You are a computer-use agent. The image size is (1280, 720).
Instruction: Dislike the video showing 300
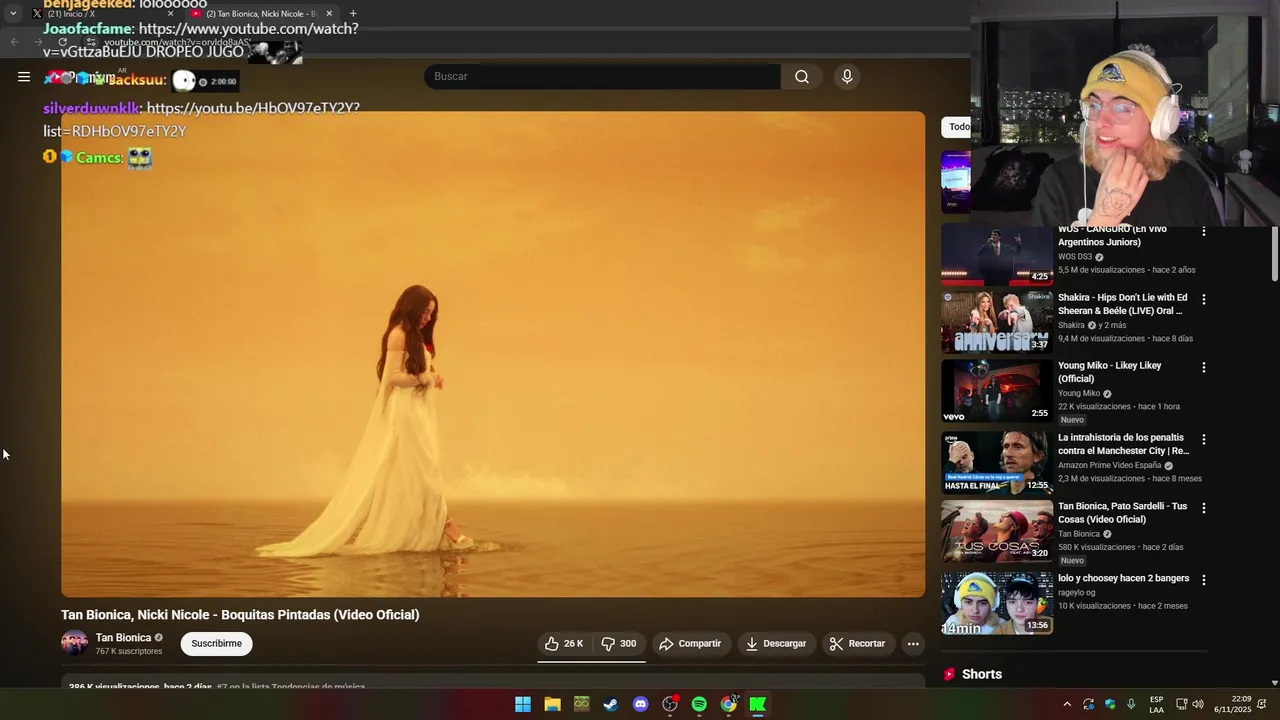coord(619,644)
